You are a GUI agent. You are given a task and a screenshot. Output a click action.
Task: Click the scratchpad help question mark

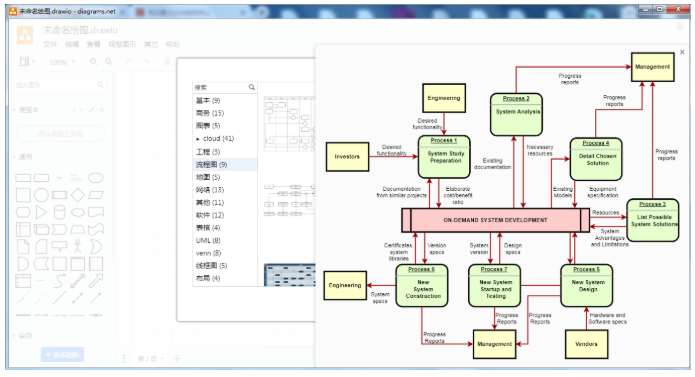coord(74,110)
